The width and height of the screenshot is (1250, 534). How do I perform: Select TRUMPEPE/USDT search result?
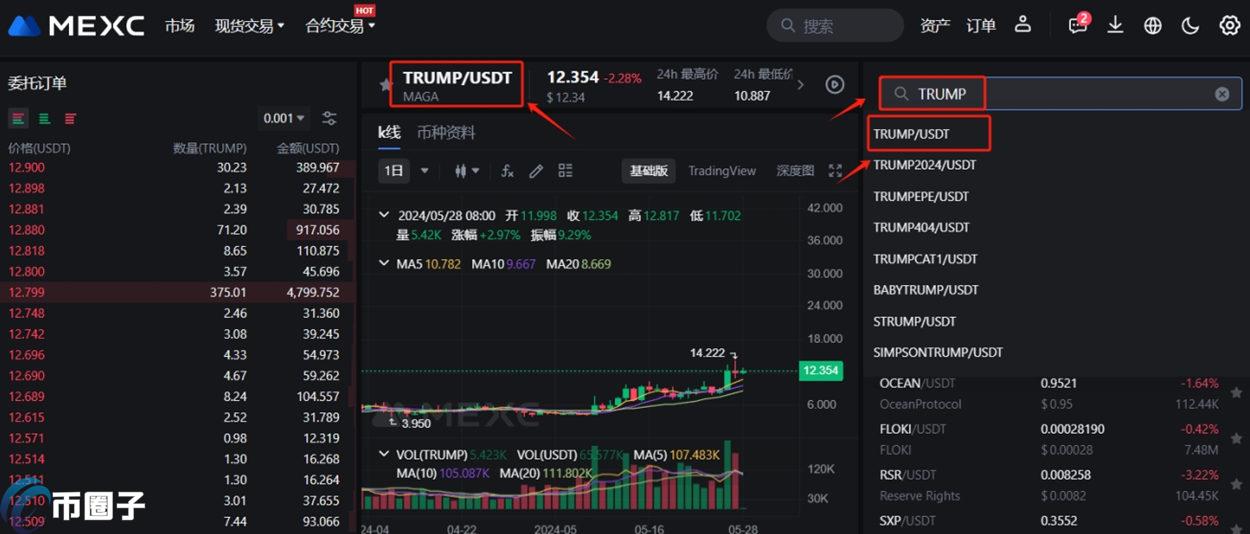click(x=921, y=196)
